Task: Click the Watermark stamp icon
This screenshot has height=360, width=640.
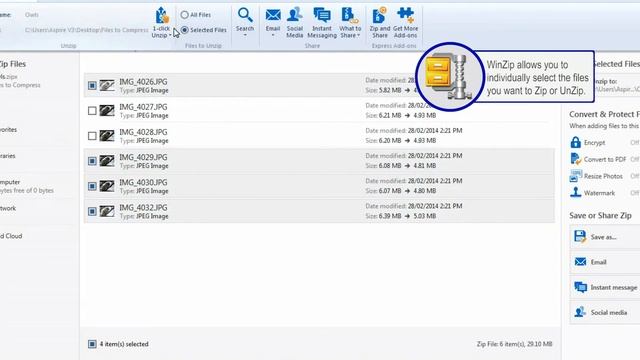Action: click(576, 192)
